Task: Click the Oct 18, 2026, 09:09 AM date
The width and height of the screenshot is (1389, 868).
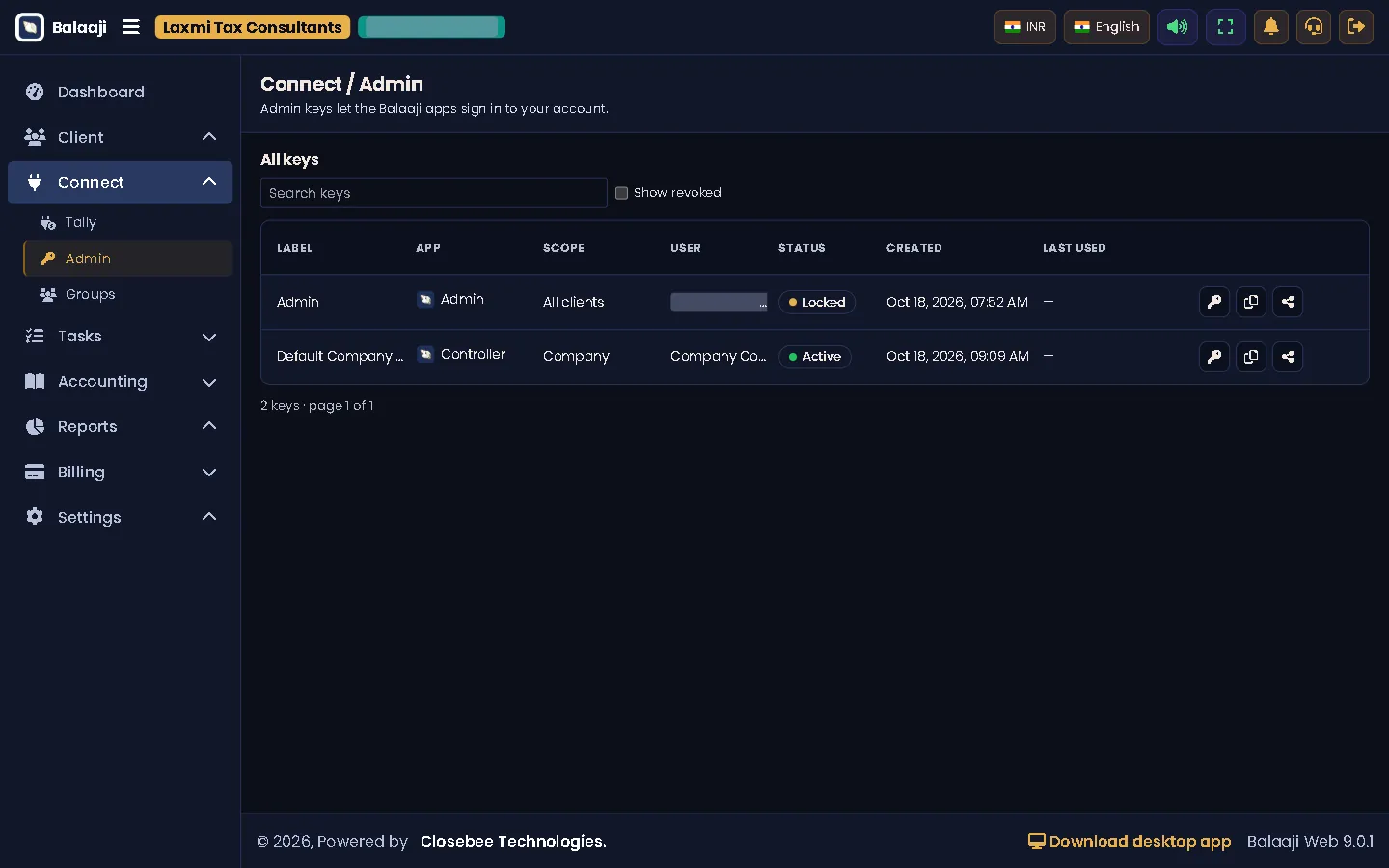Action: (x=958, y=356)
